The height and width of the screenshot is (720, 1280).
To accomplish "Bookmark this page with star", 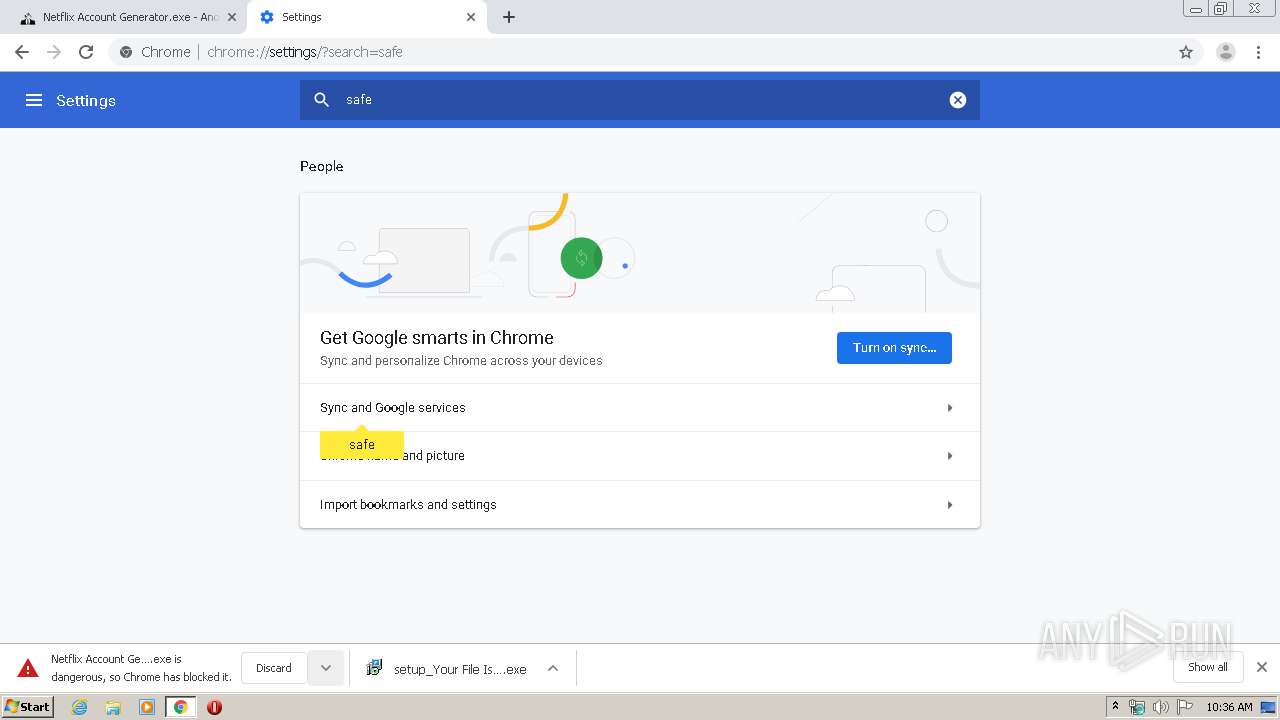I will [x=1186, y=52].
